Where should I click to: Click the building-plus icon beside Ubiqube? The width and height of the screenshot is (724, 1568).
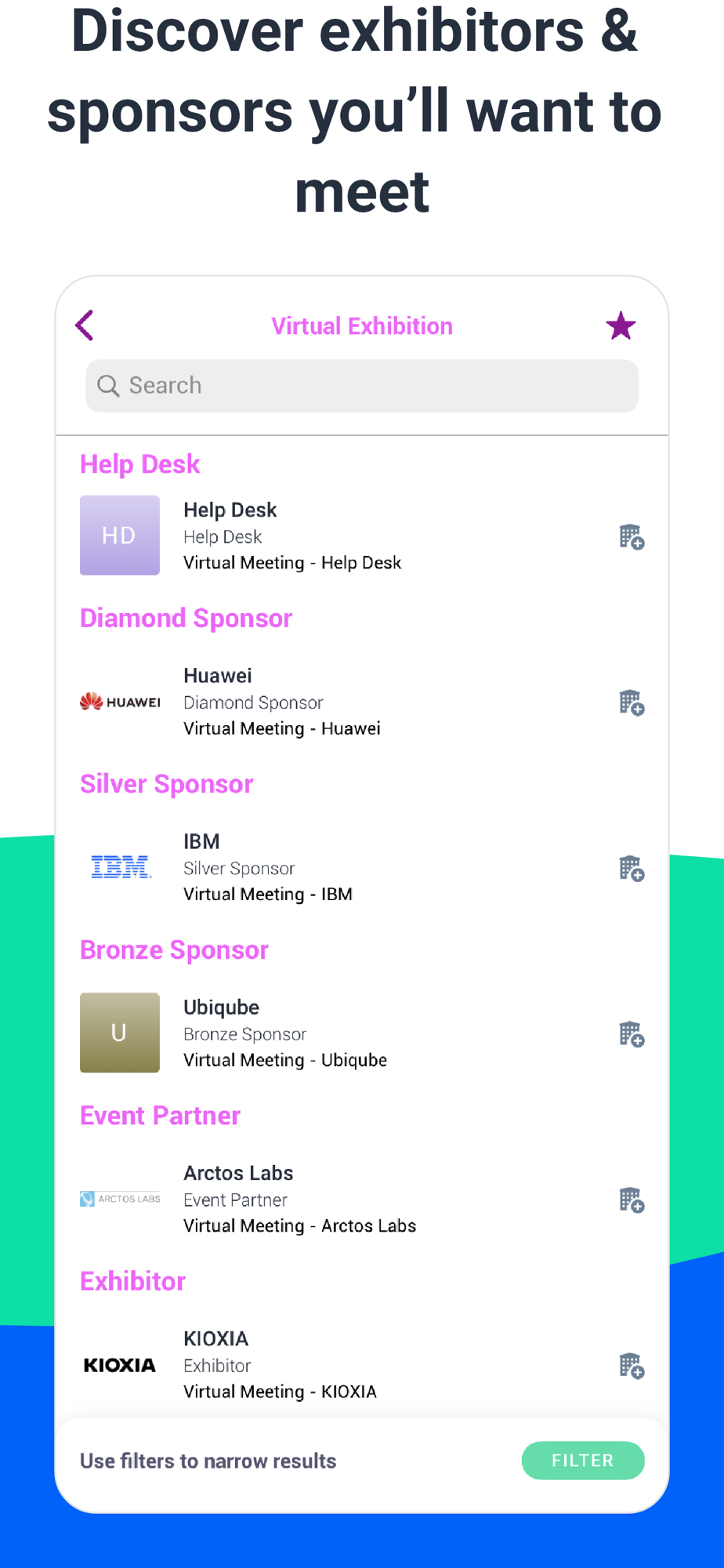632,1034
